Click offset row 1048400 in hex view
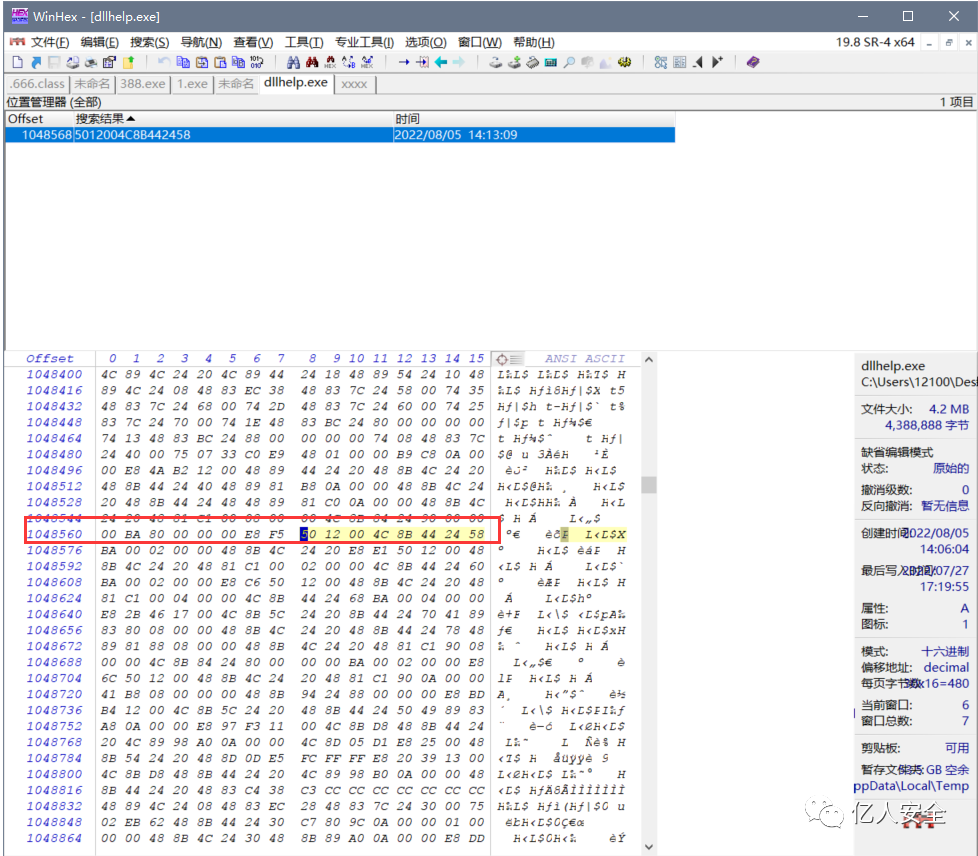 (54, 374)
